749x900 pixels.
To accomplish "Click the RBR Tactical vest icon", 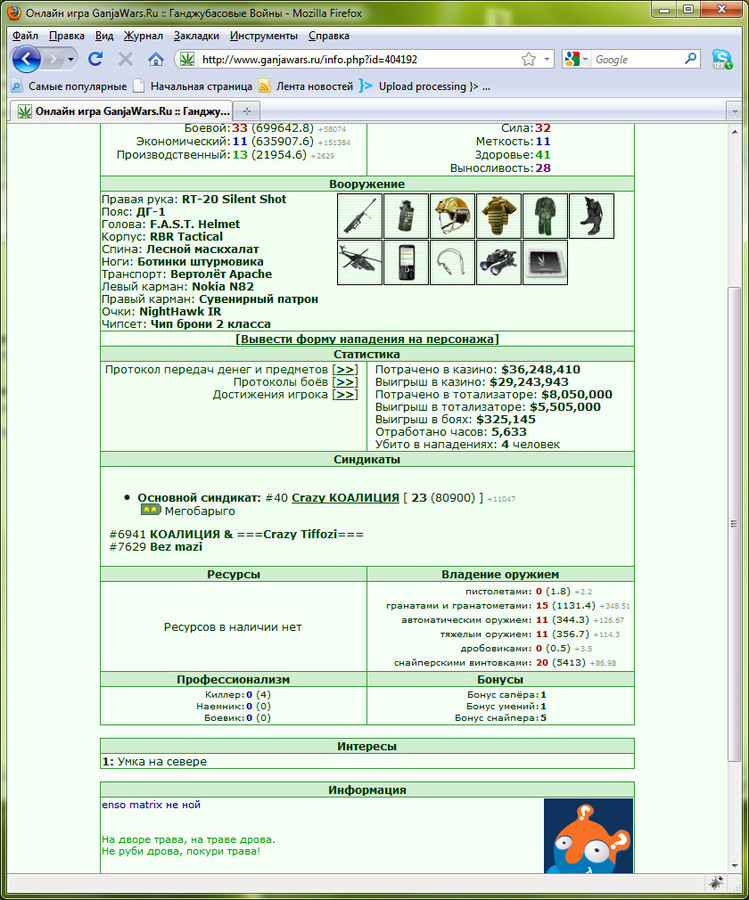I will (x=499, y=216).
